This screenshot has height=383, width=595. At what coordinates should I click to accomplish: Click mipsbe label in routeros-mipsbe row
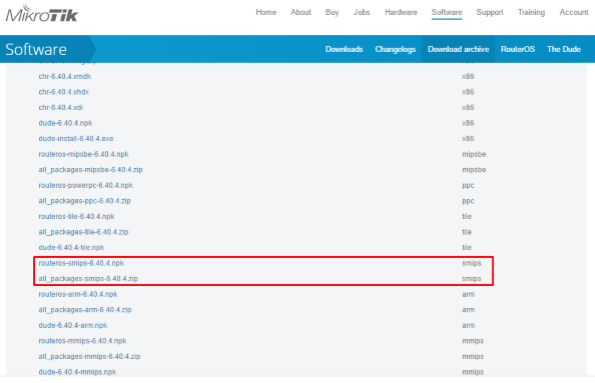(474, 154)
